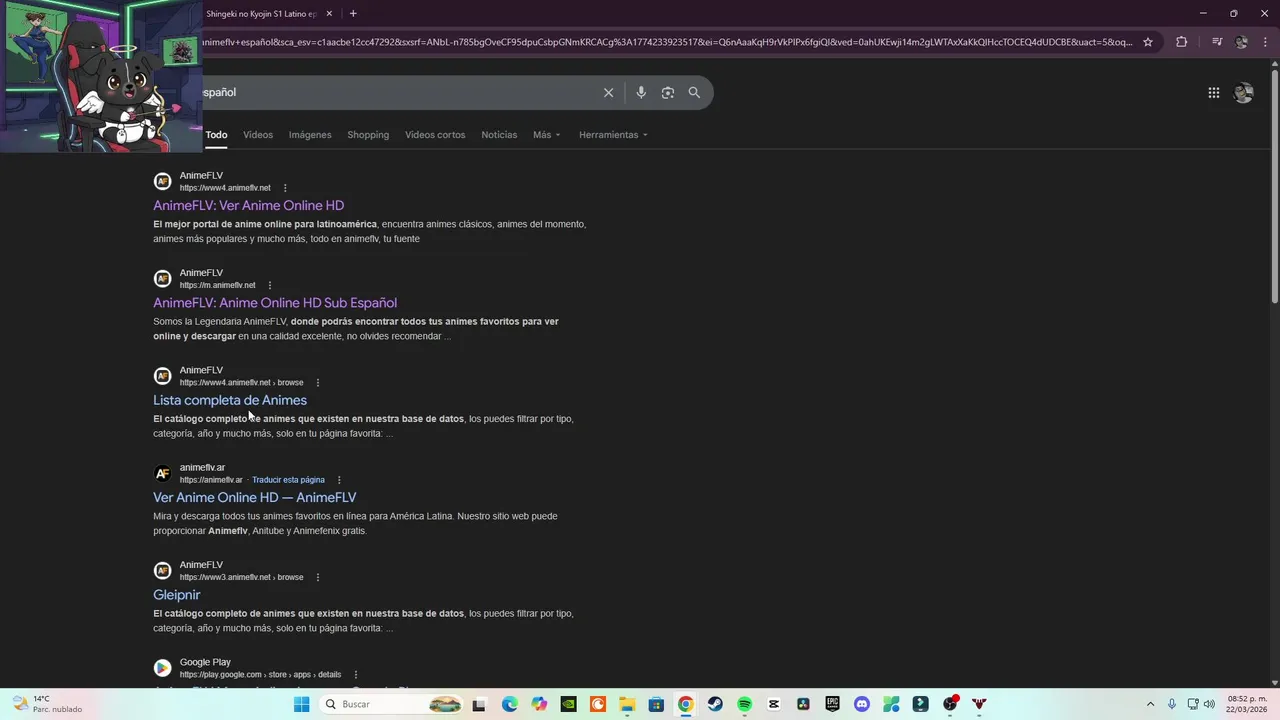
Task: Open more options for Google Play result
Action: click(x=355, y=675)
